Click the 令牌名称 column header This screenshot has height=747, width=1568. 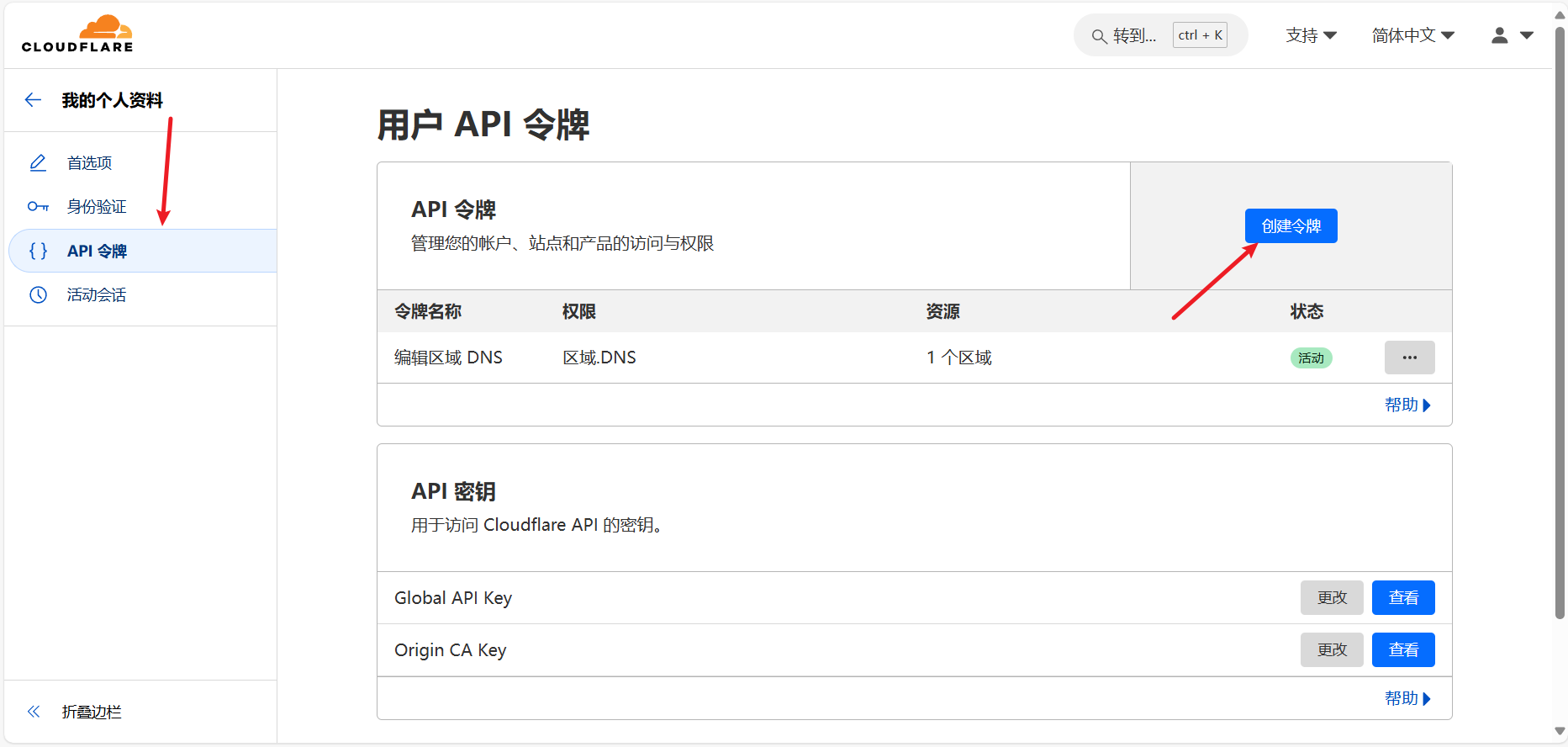tap(428, 311)
